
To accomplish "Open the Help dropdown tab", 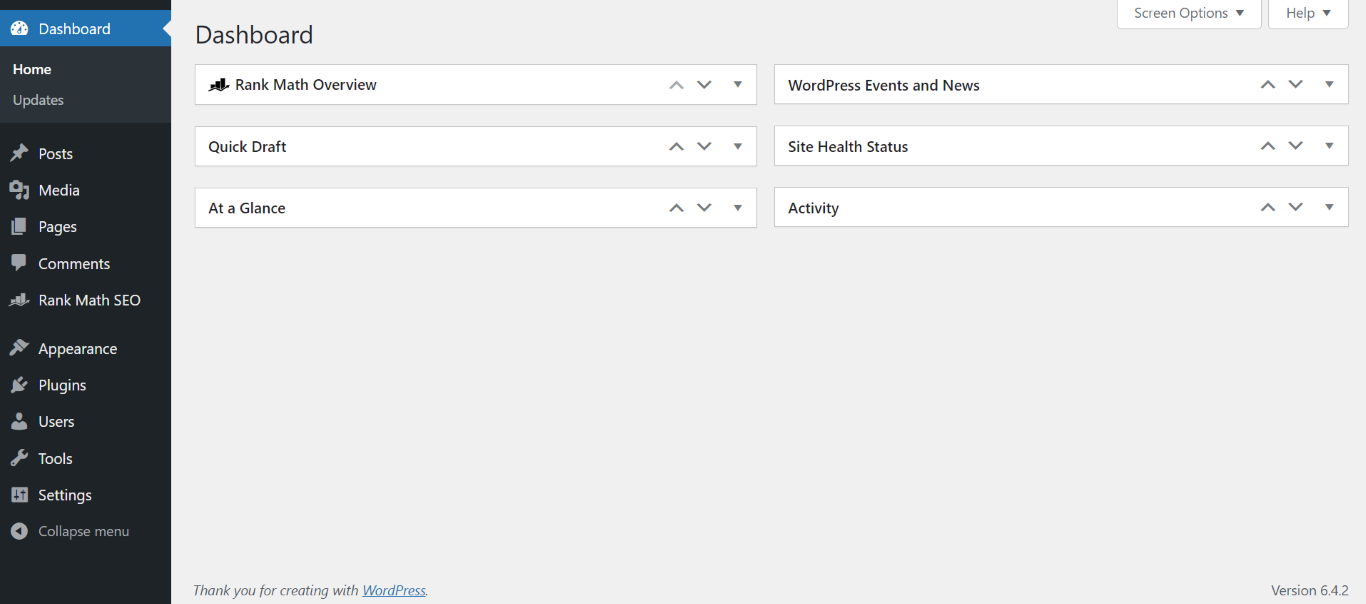I will [1308, 13].
